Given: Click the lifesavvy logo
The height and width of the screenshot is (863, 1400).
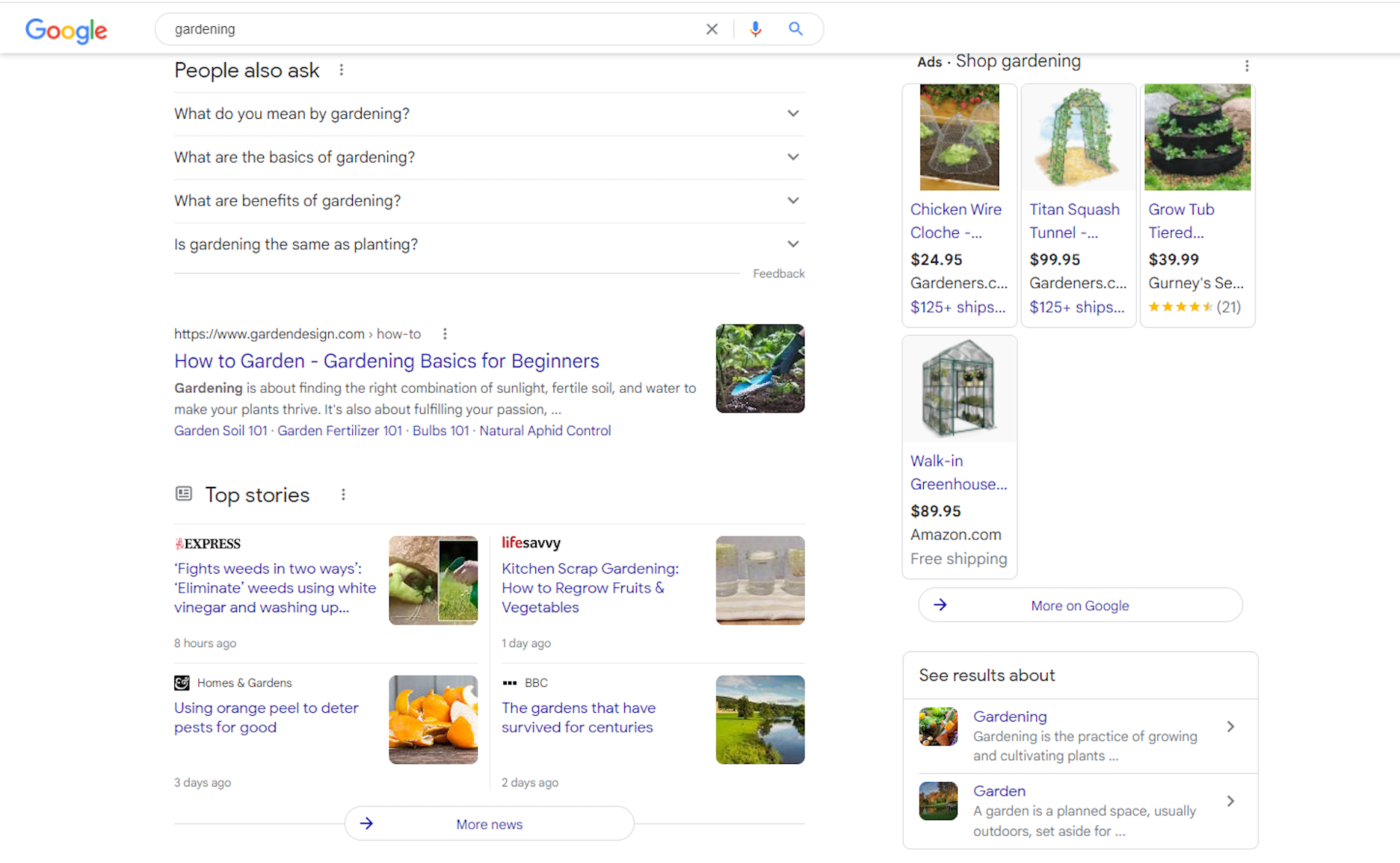Looking at the screenshot, I should tap(531, 543).
